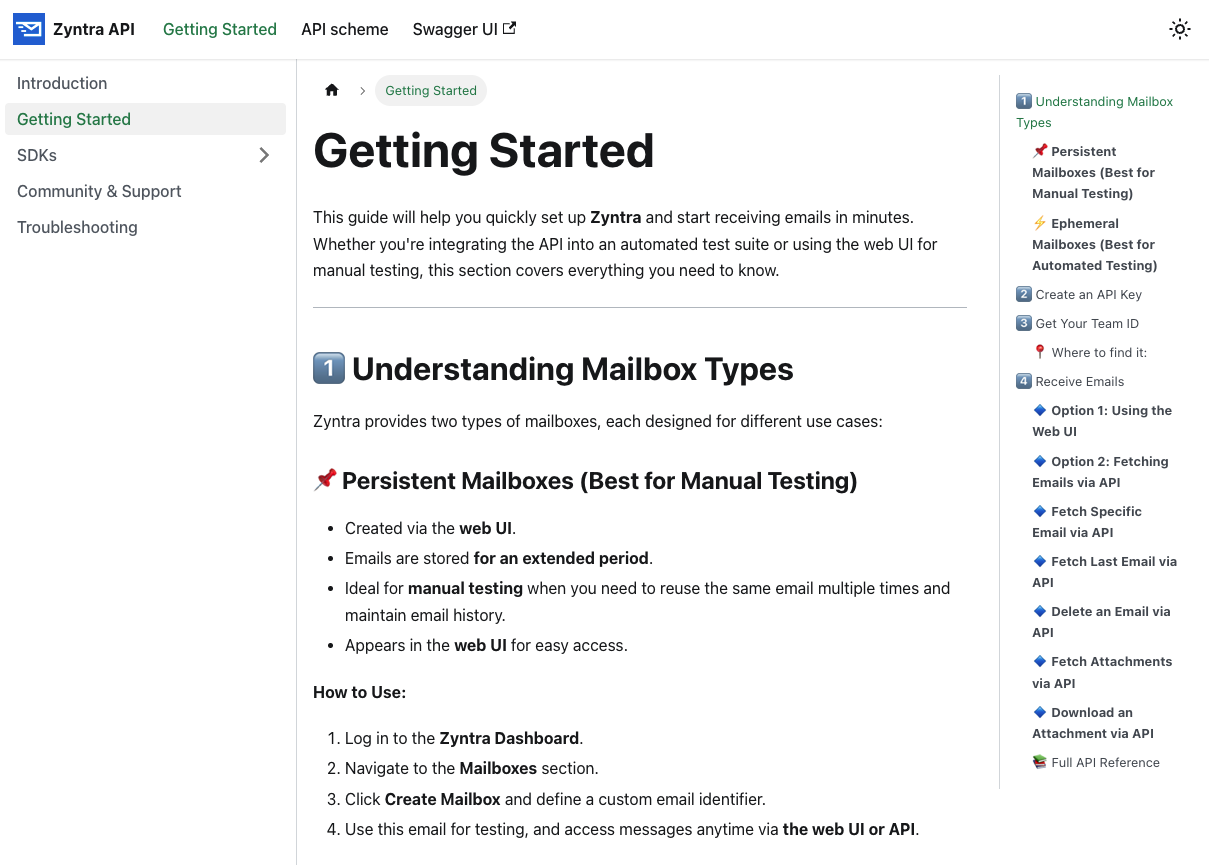Select Introduction in the sidebar
The image size is (1209, 865).
coord(62,83)
